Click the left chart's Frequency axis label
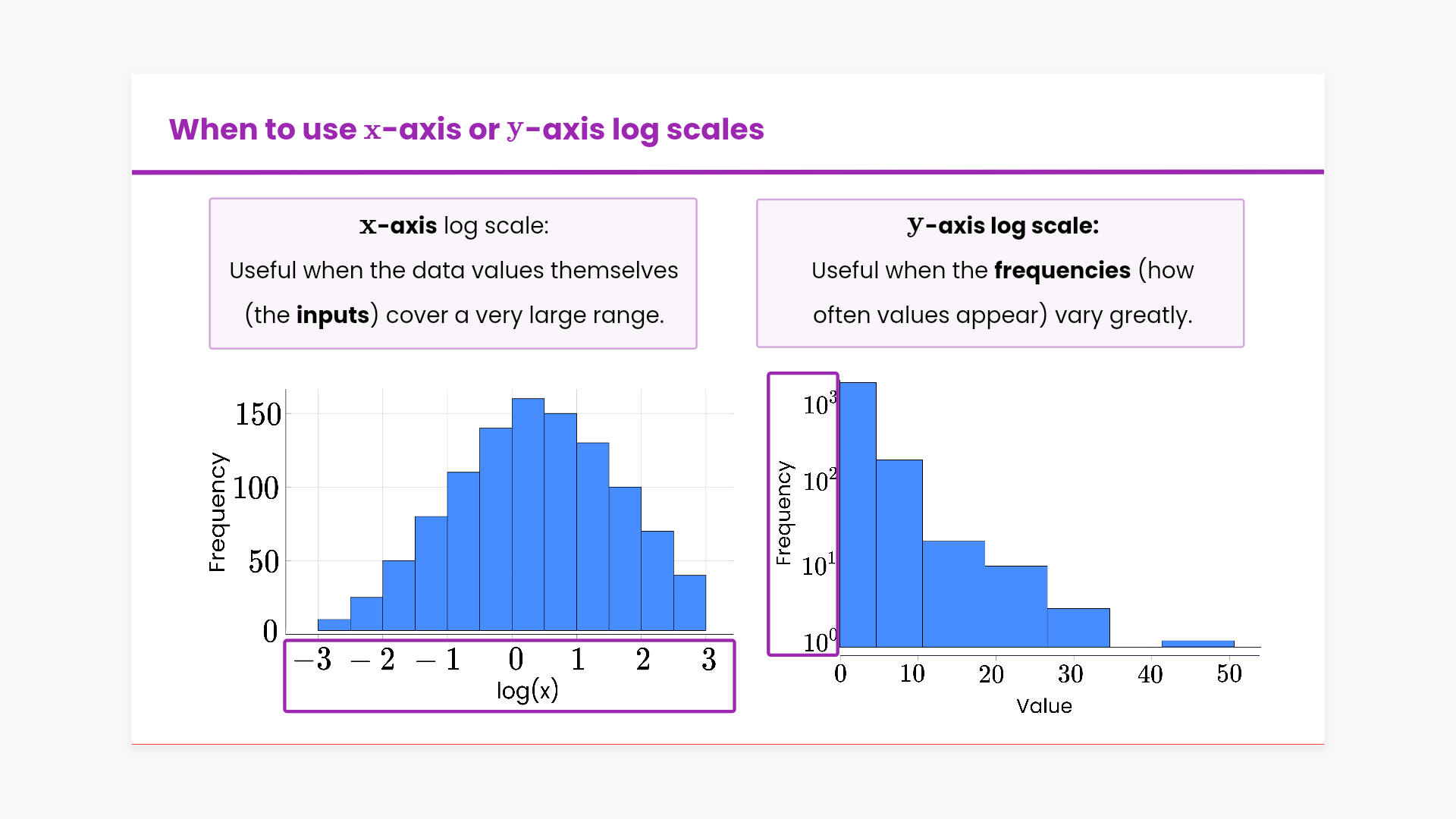Viewport: 1456px width, 819px height. (218, 512)
